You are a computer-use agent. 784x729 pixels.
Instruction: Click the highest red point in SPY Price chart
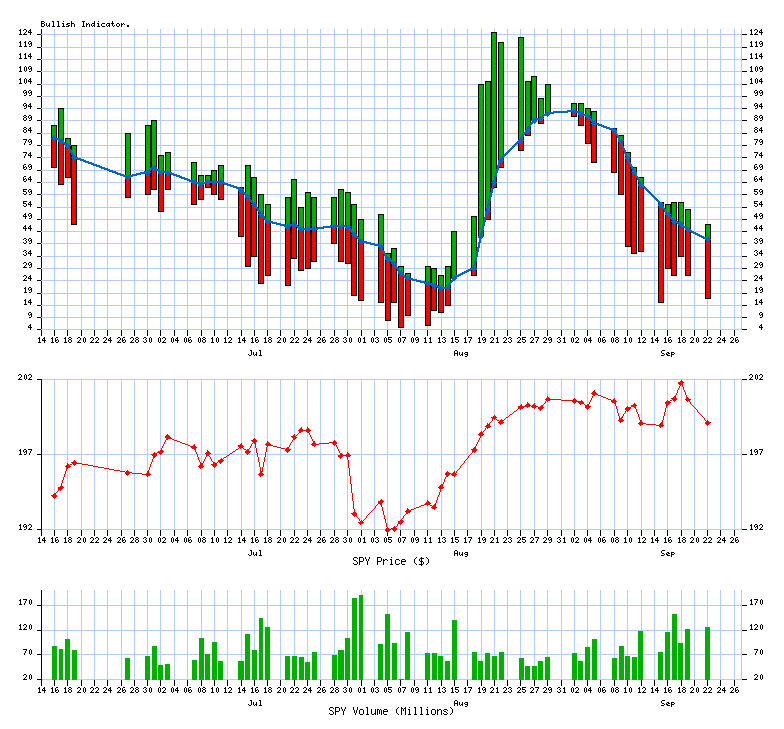tap(681, 383)
